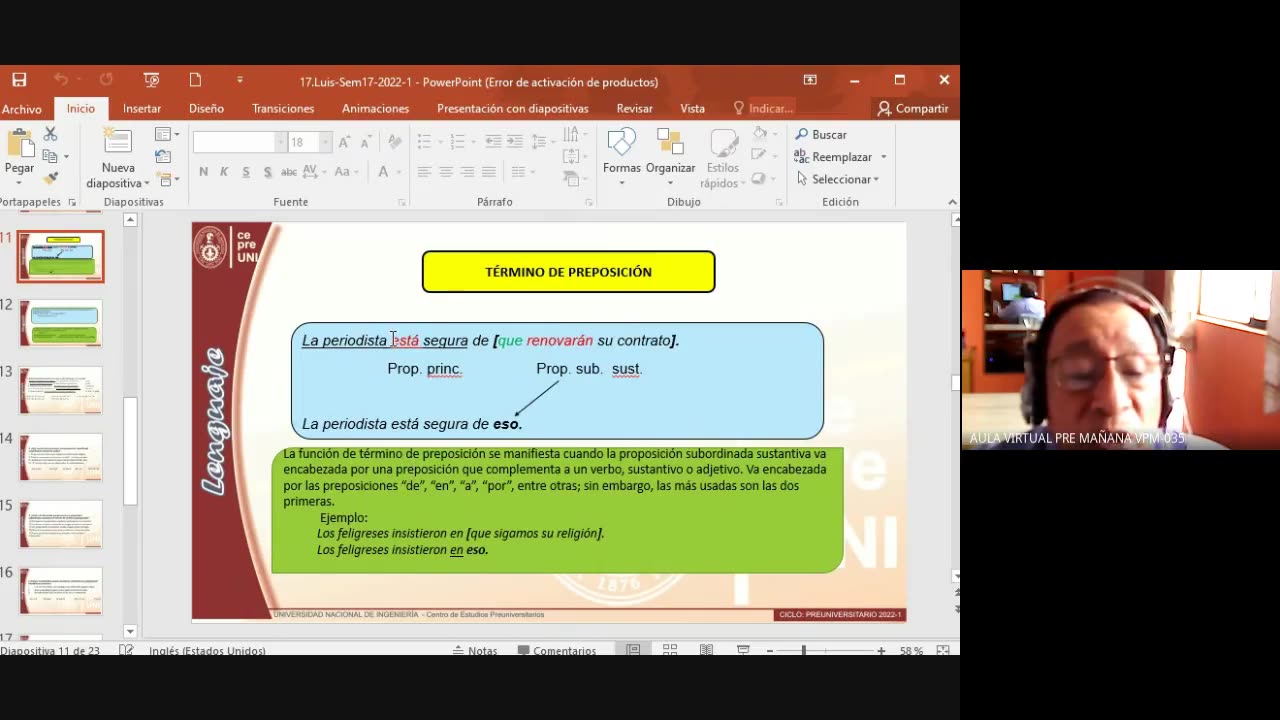Image resolution: width=1280 pixels, height=720 pixels.
Task: Toggle align text left
Action: (x=424, y=172)
